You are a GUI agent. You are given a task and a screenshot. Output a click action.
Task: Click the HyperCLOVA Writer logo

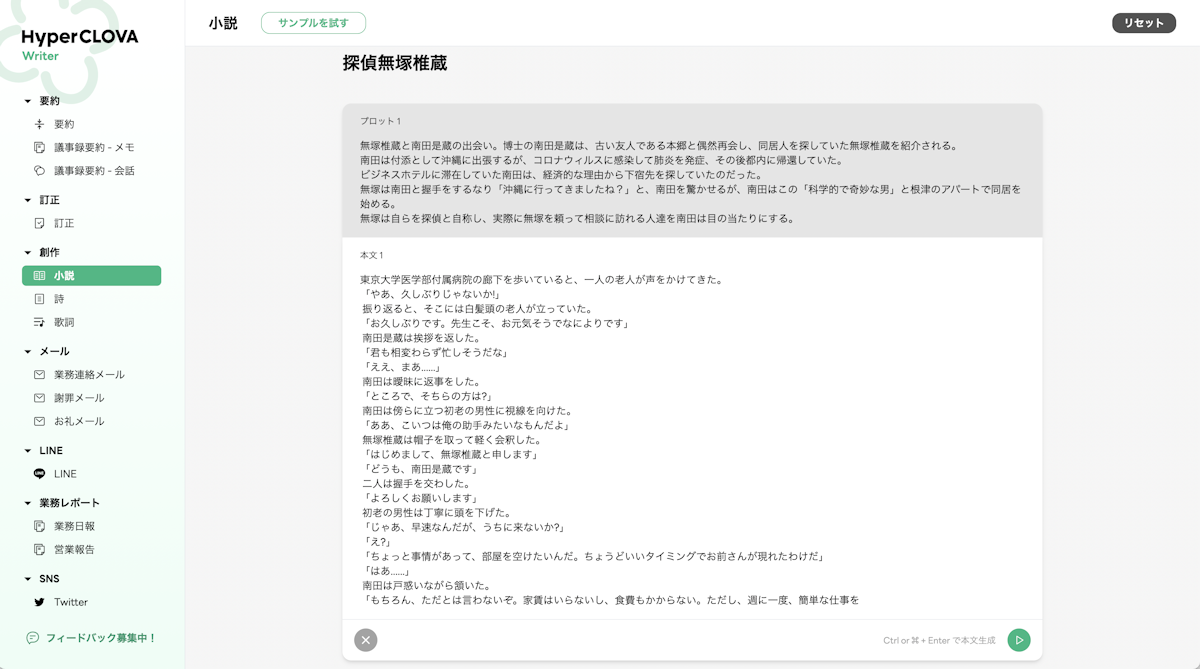click(x=80, y=44)
